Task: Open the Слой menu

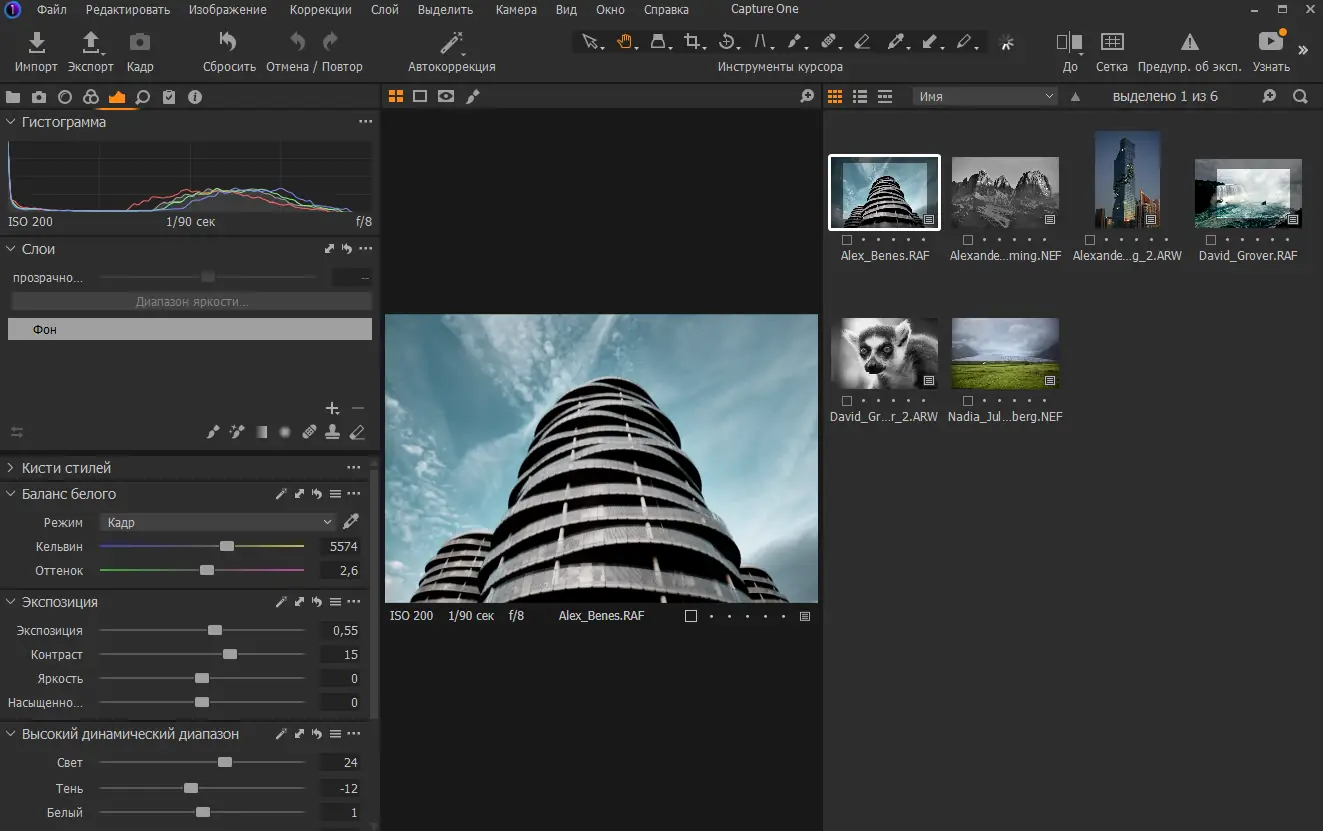Action: pos(384,10)
